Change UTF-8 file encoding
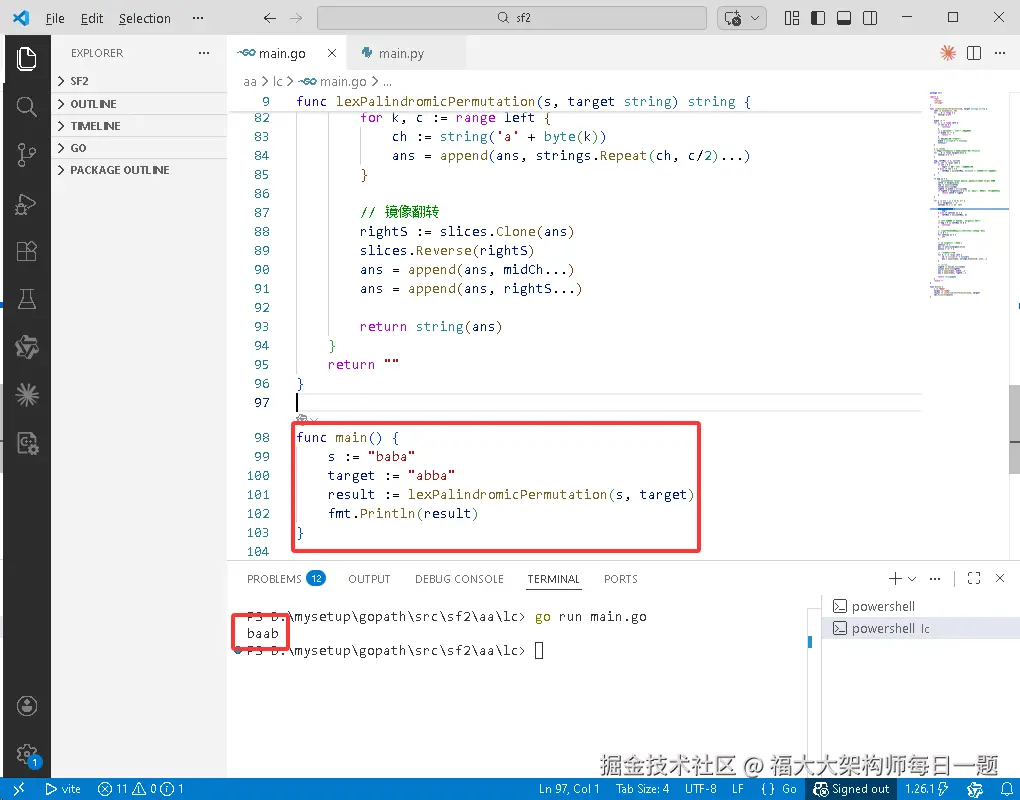 pyautogui.click(x=701, y=789)
